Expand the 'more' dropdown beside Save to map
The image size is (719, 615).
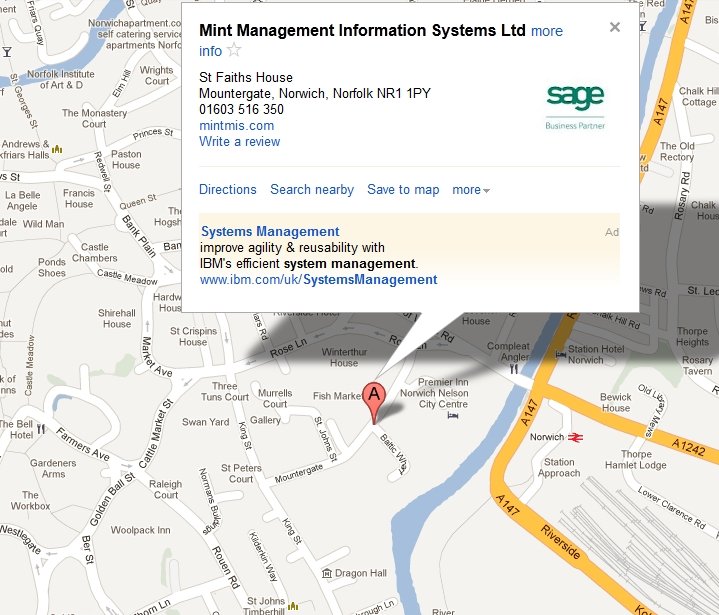tap(471, 189)
